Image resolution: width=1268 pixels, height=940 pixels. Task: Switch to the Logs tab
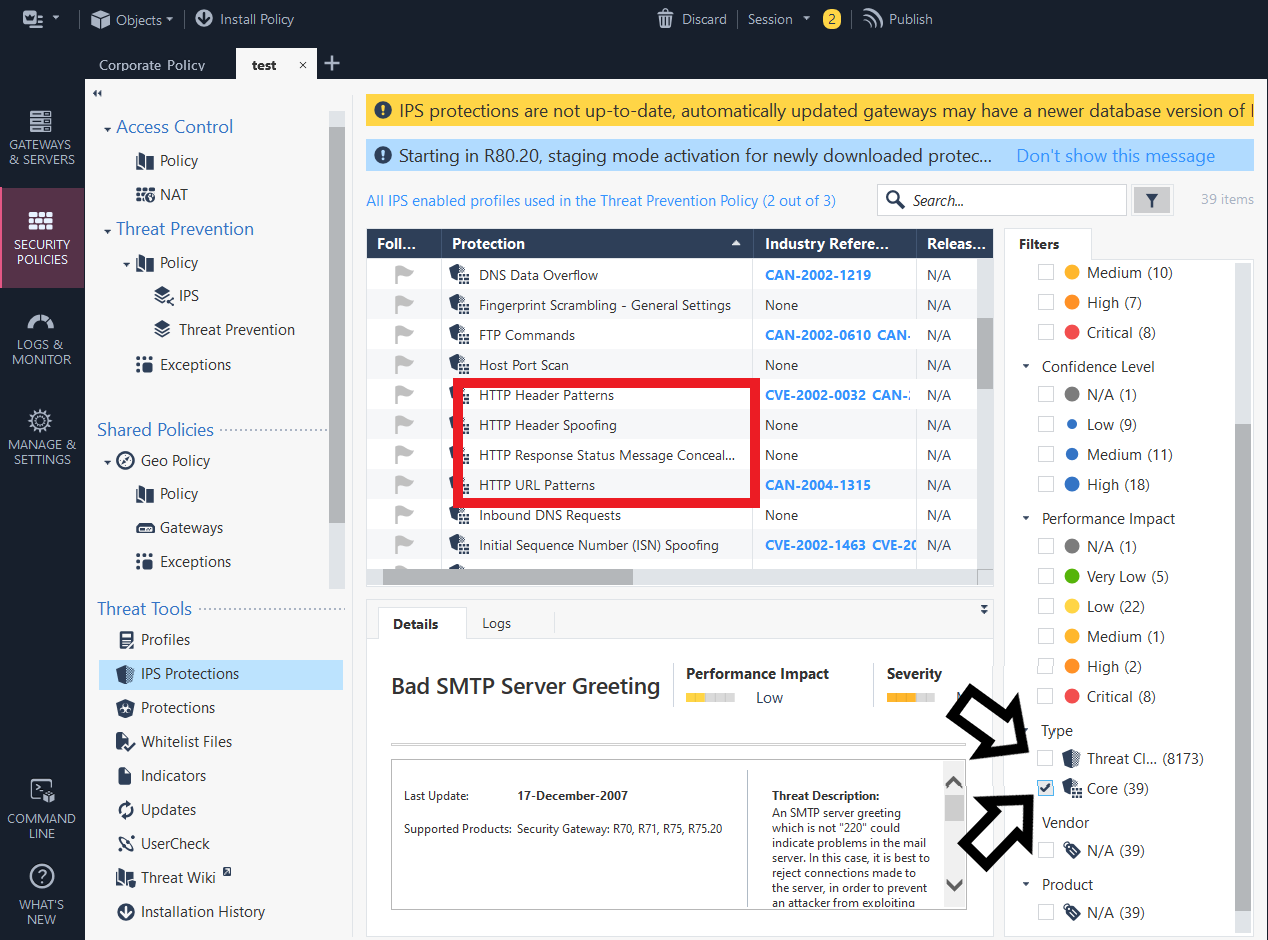pos(496,622)
